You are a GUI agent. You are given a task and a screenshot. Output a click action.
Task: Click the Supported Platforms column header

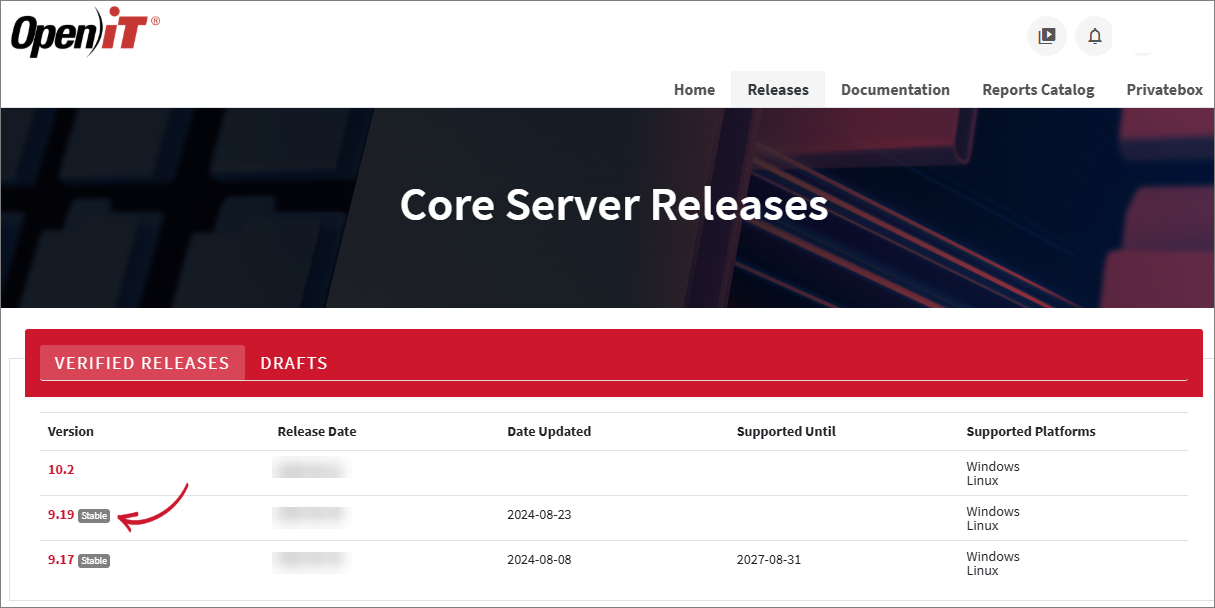coord(1031,432)
